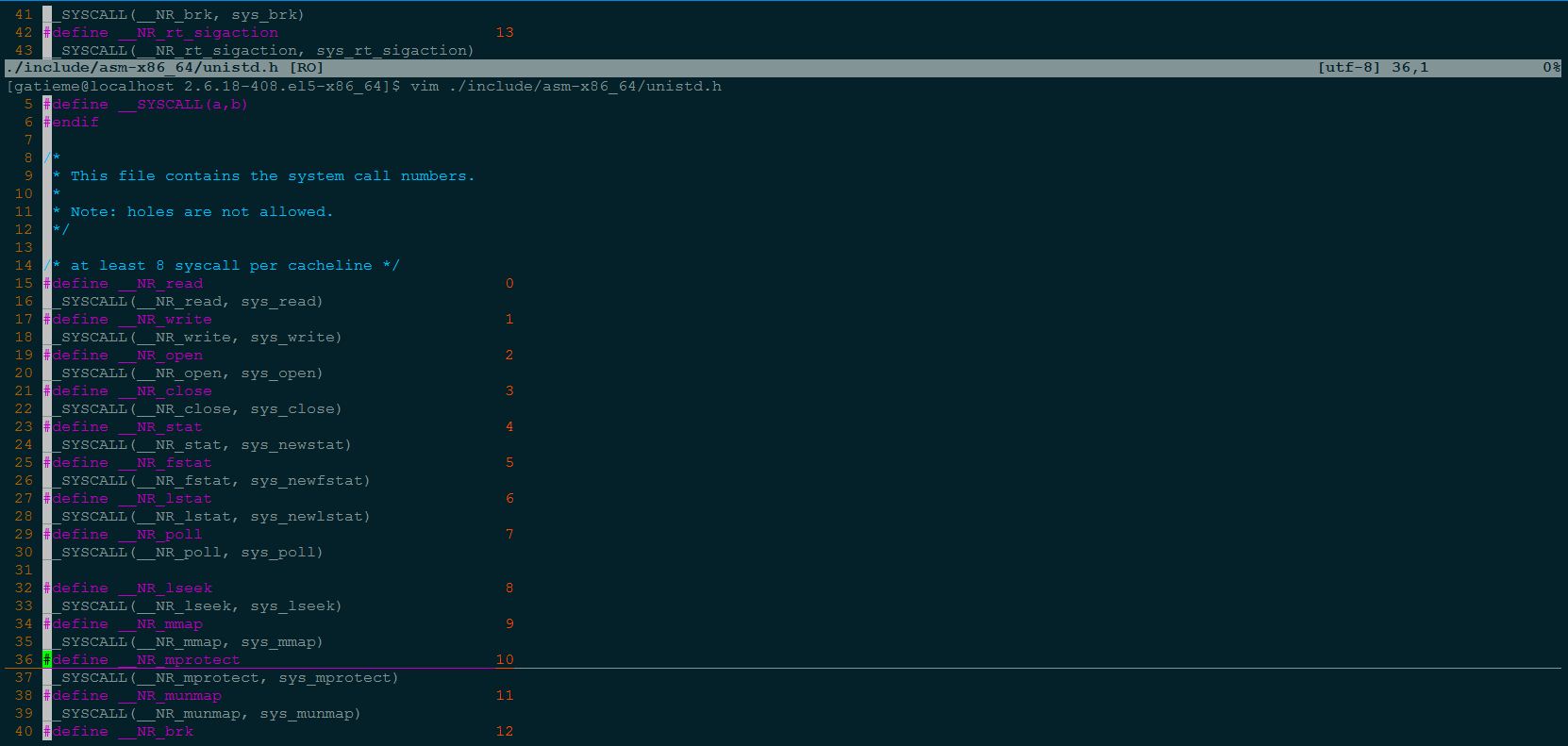The image size is (1568, 746).
Task: Click the "vim ./include/asm-x86_64/unistd.h" command text
Action: (x=566, y=86)
